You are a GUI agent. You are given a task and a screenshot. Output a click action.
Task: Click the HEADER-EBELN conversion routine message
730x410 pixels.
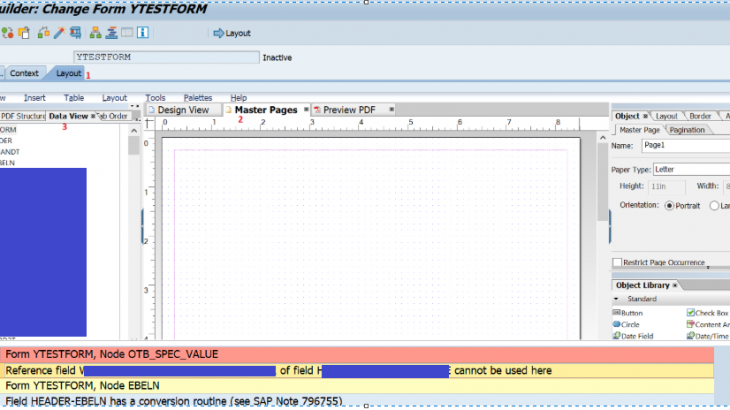tap(357, 401)
